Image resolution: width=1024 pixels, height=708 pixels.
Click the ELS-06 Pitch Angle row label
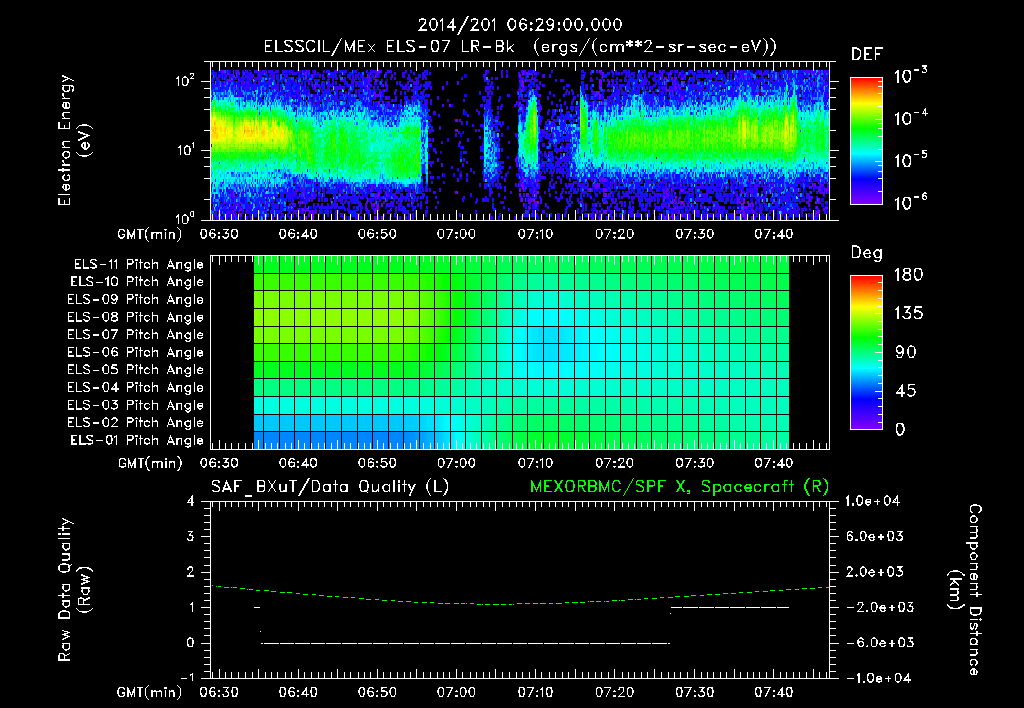135,353
